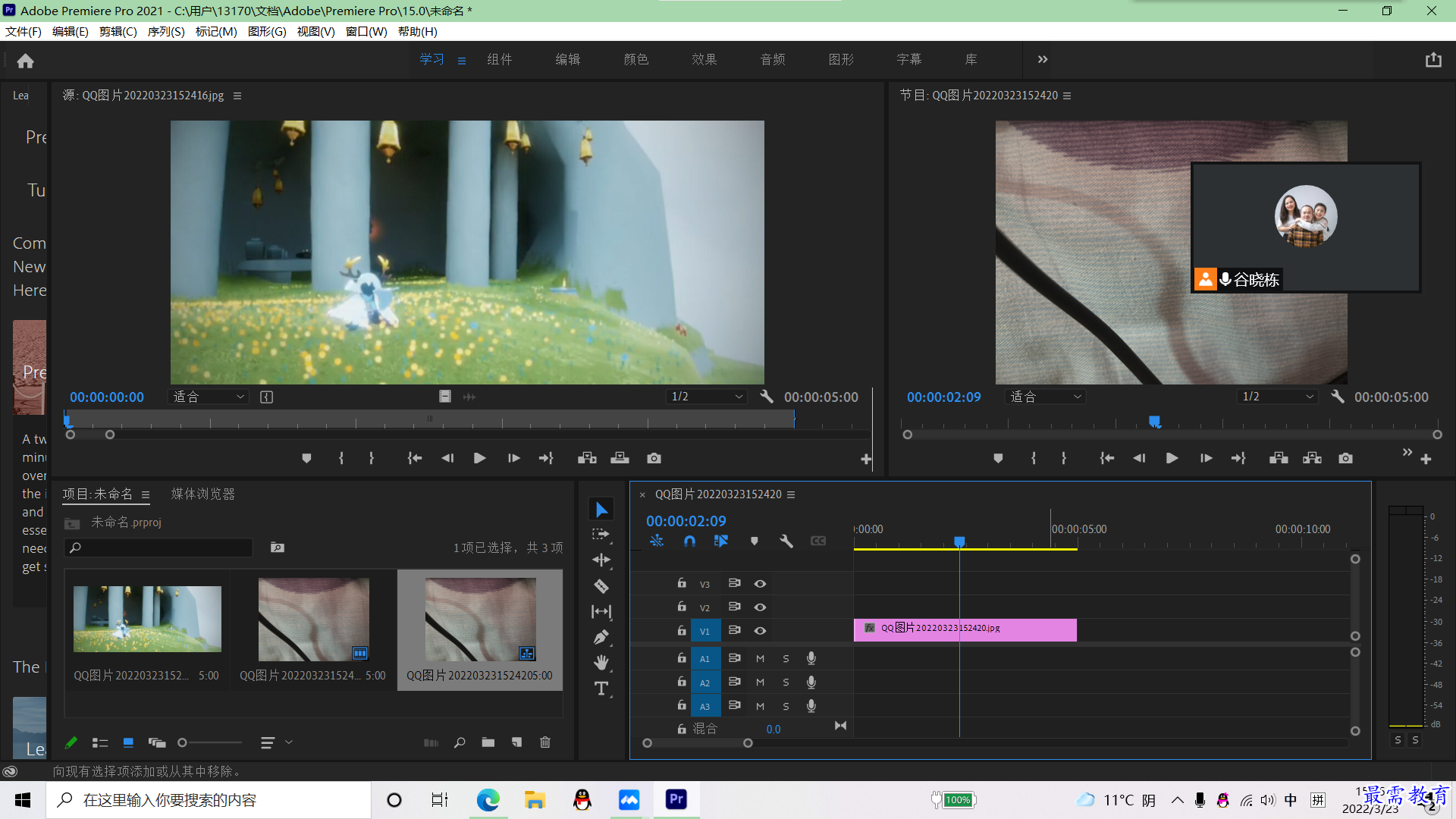Viewport: 1456px width, 819px height.
Task: Mute audio track A1
Action: tap(760, 659)
